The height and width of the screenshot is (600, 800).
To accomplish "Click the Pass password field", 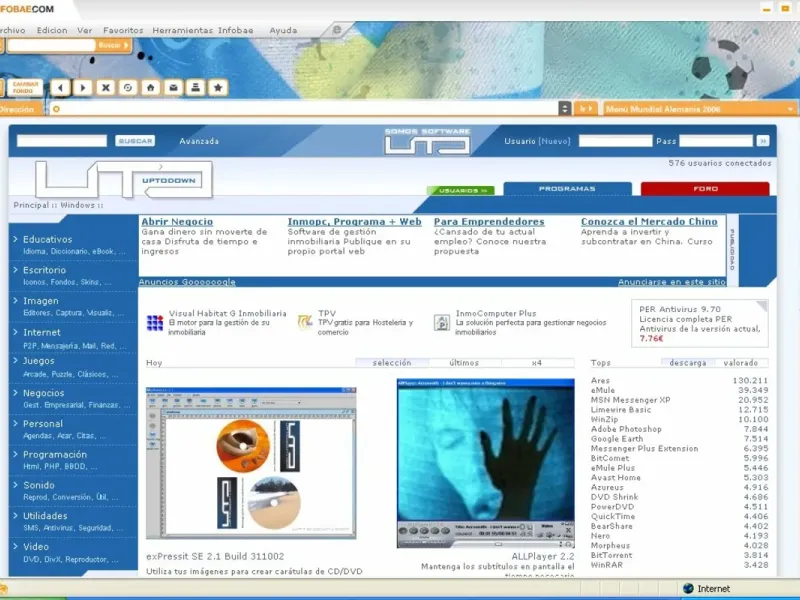I will (716, 141).
